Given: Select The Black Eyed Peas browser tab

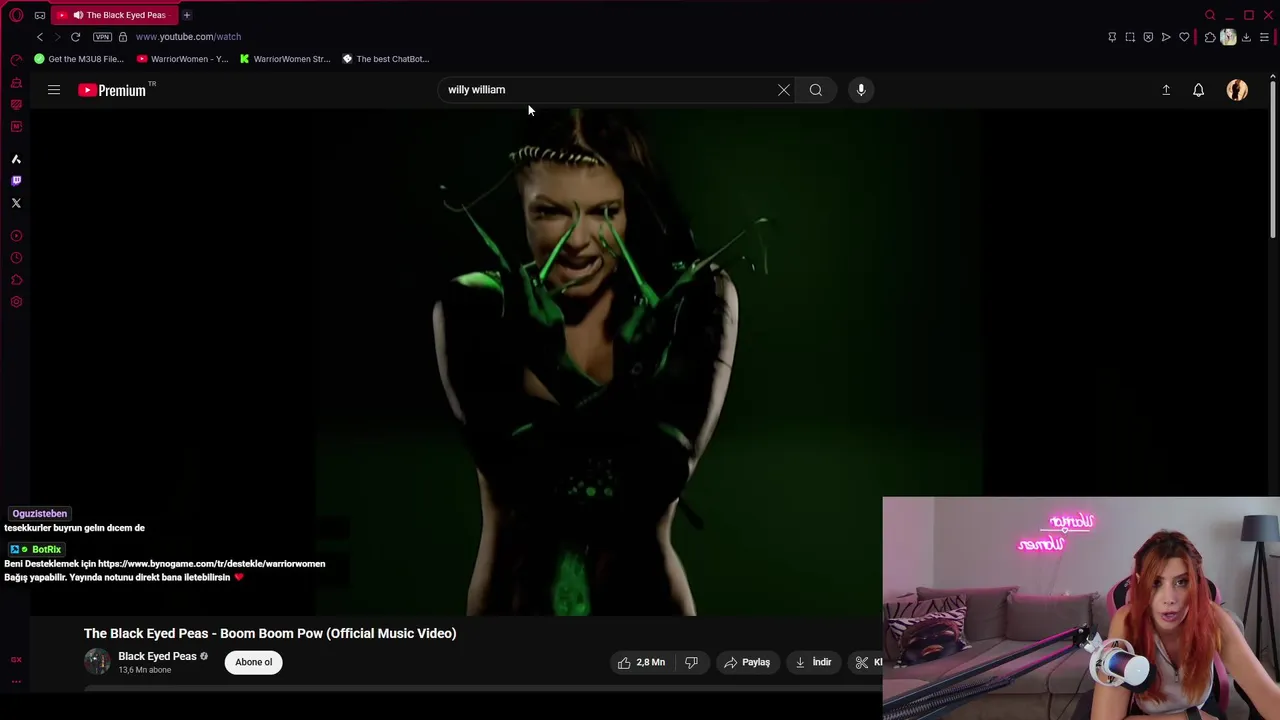Looking at the screenshot, I should (116, 15).
